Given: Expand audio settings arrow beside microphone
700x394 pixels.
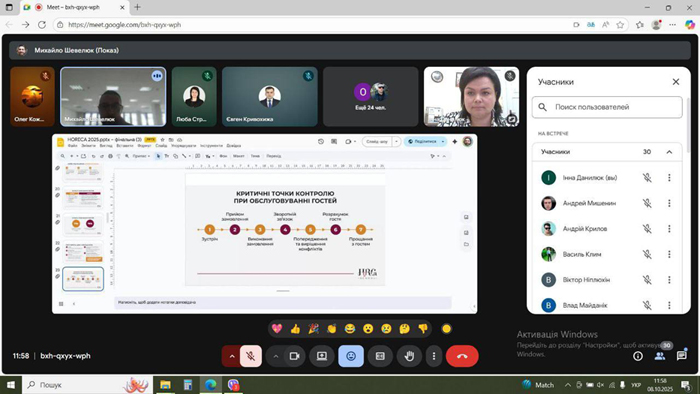Looking at the screenshot, I should (x=232, y=356).
